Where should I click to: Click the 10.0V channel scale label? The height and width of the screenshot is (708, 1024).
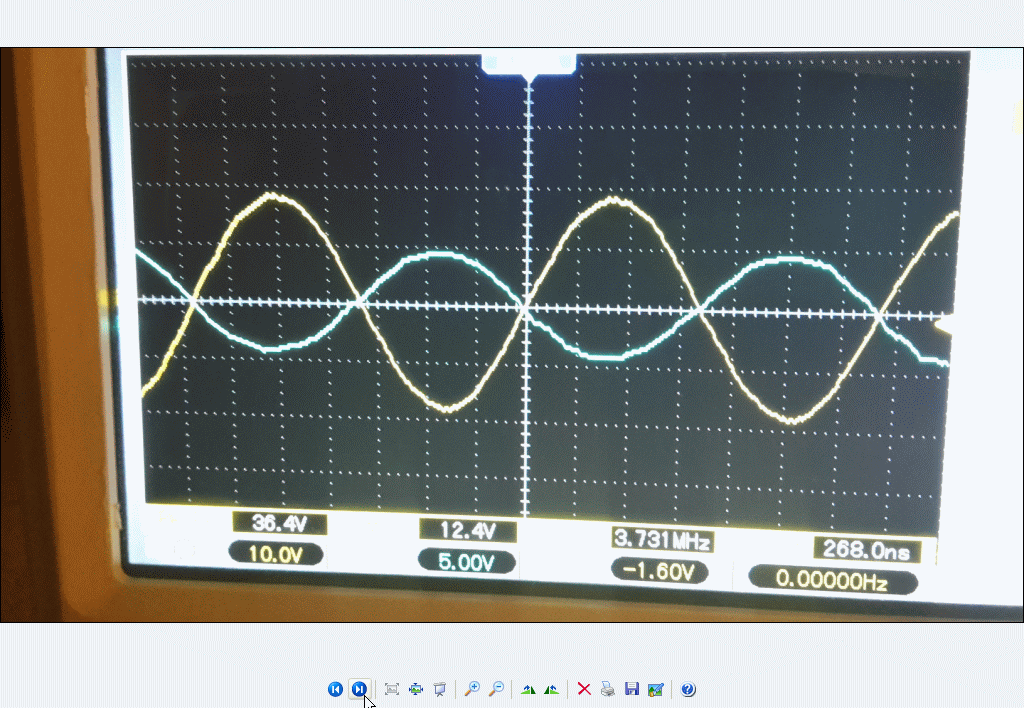tap(276, 553)
